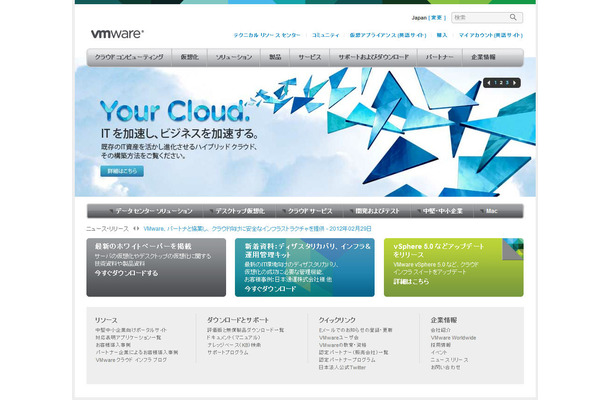Open イベント footer link
Viewport: 610px width, 400px height.
(439, 352)
